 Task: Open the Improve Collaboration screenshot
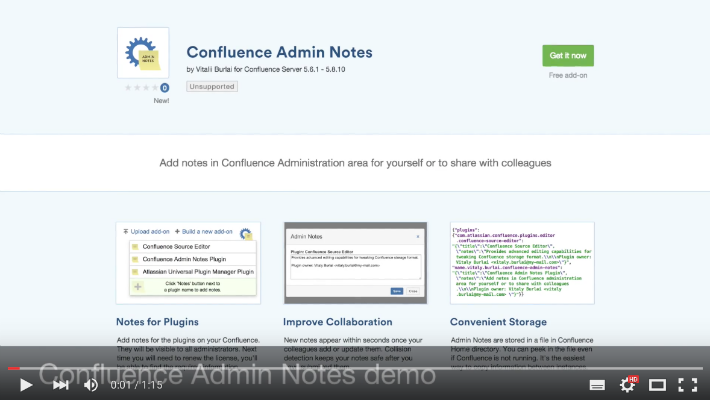click(x=355, y=263)
